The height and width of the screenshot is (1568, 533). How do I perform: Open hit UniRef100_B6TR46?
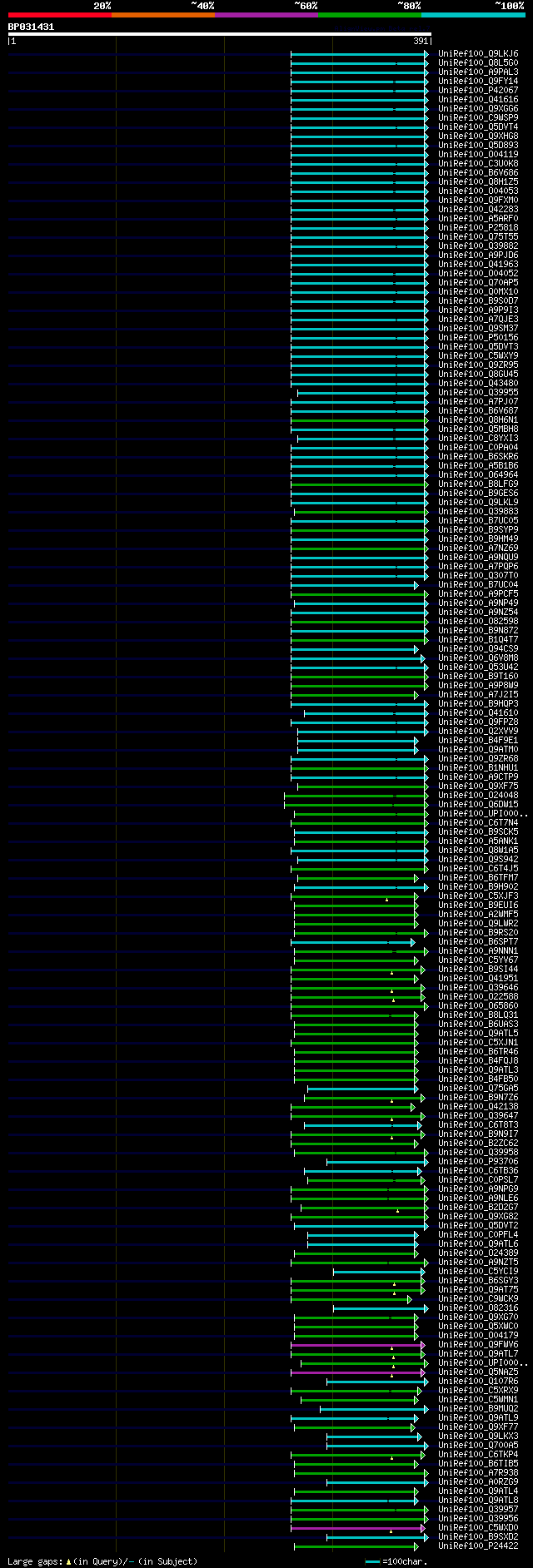click(478, 1051)
